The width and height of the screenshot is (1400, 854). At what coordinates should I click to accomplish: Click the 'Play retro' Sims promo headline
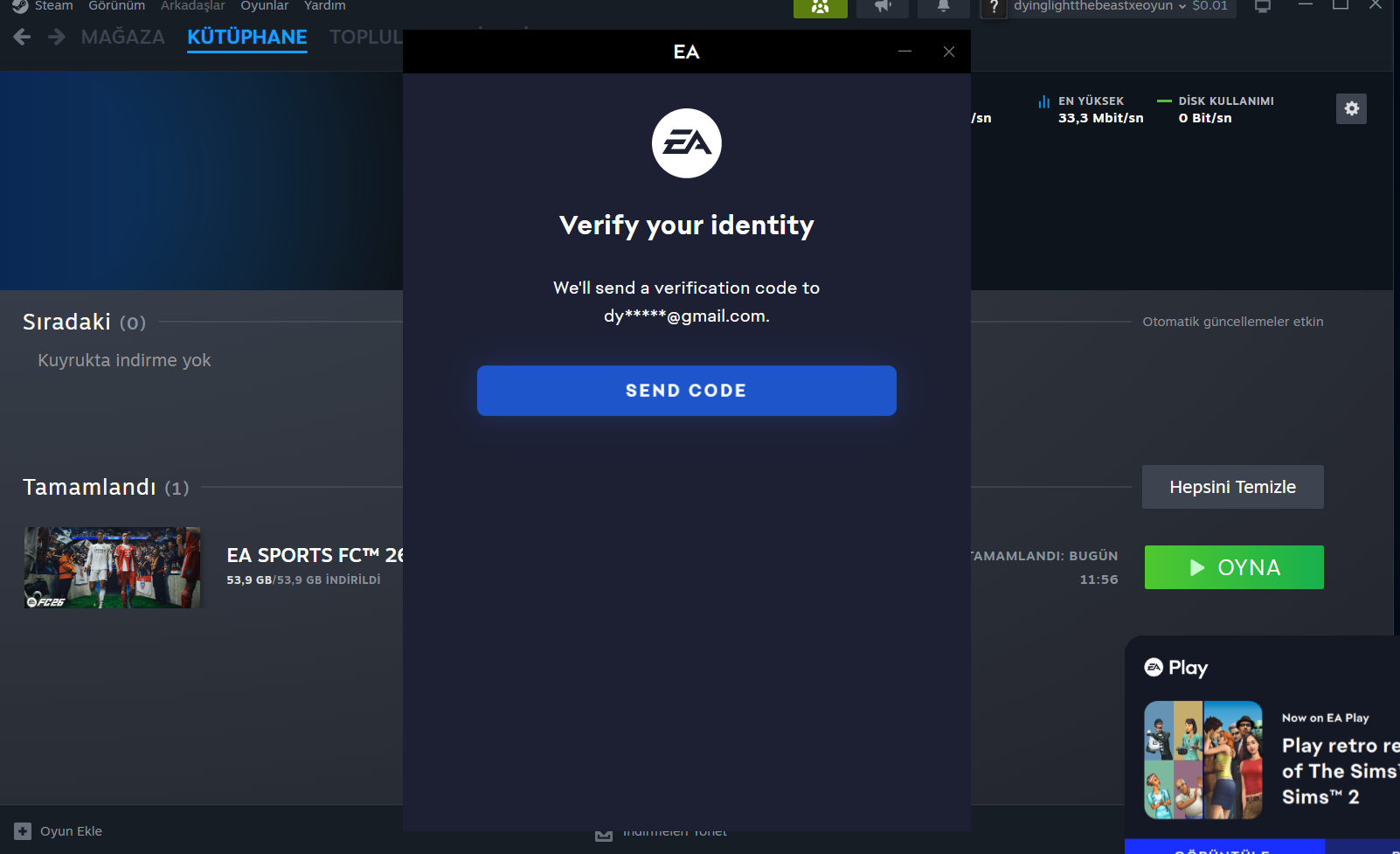(1341, 771)
